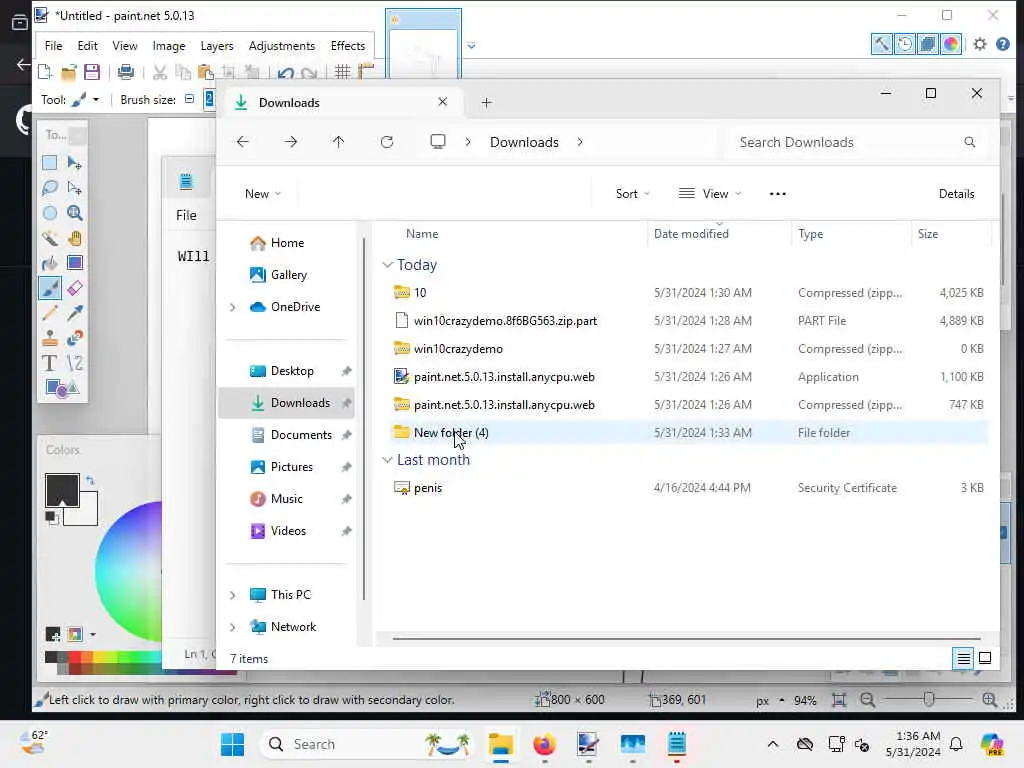
Task: Select the Ellipse Select tool
Action: (50, 213)
